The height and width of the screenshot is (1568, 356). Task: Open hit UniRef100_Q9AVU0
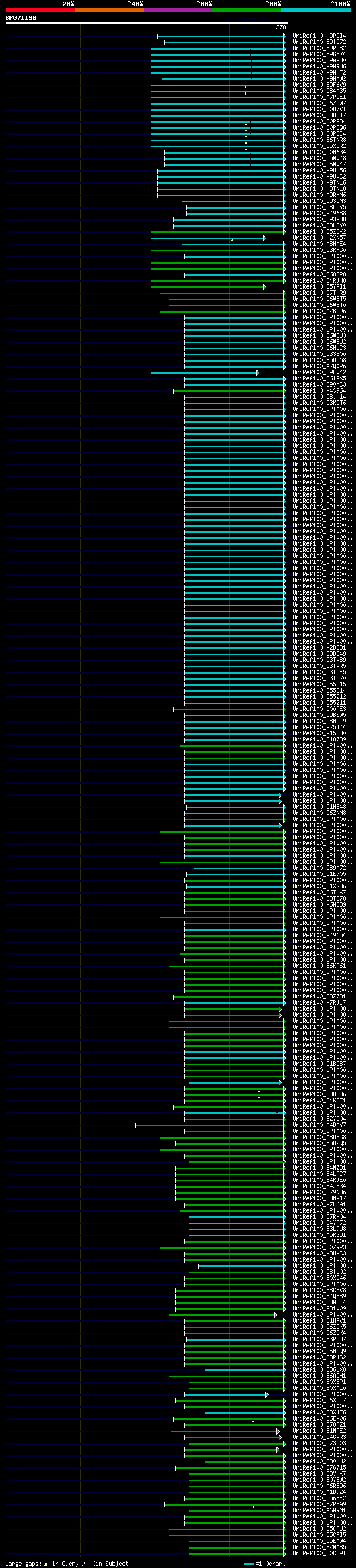pyautogui.click(x=319, y=60)
